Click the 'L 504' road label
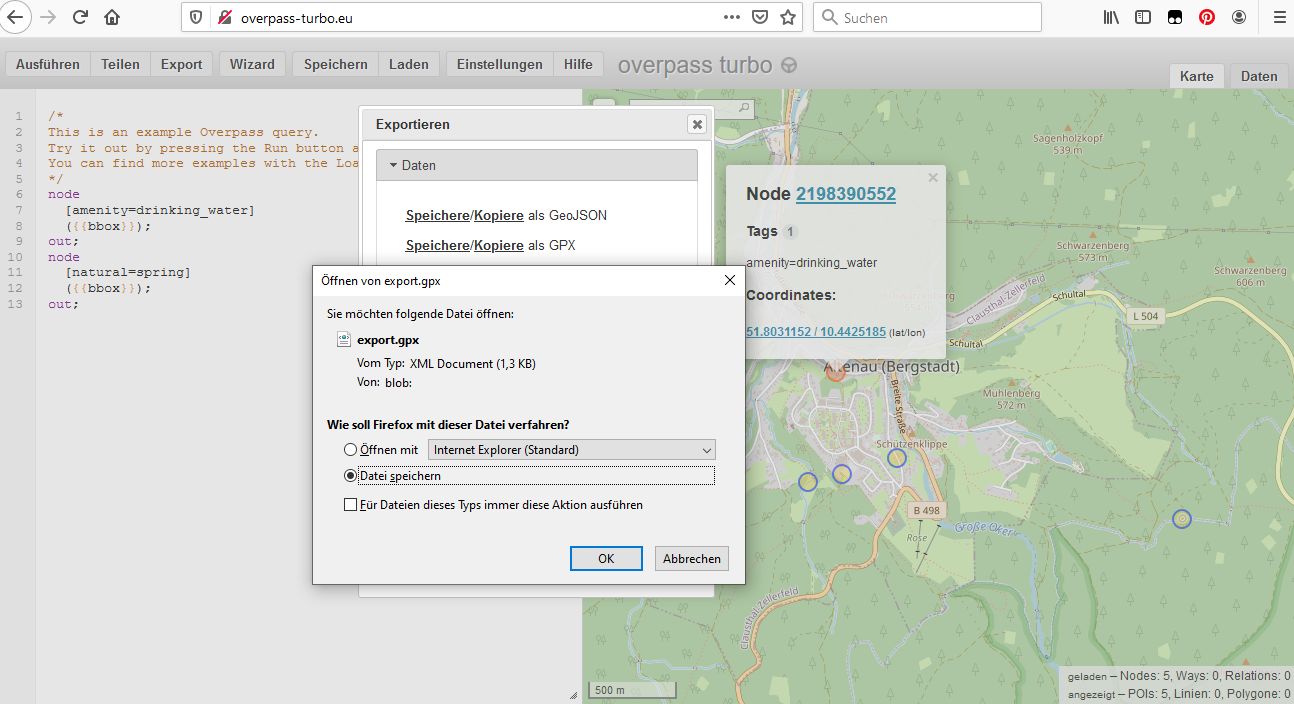 pyautogui.click(x=1146, y=316)
